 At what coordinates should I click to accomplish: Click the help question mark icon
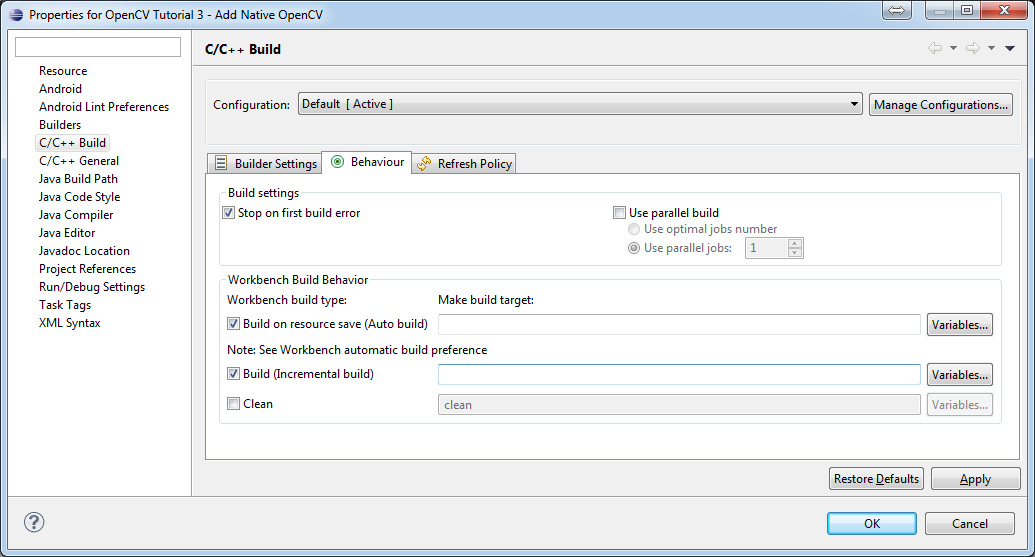point(34,522)
